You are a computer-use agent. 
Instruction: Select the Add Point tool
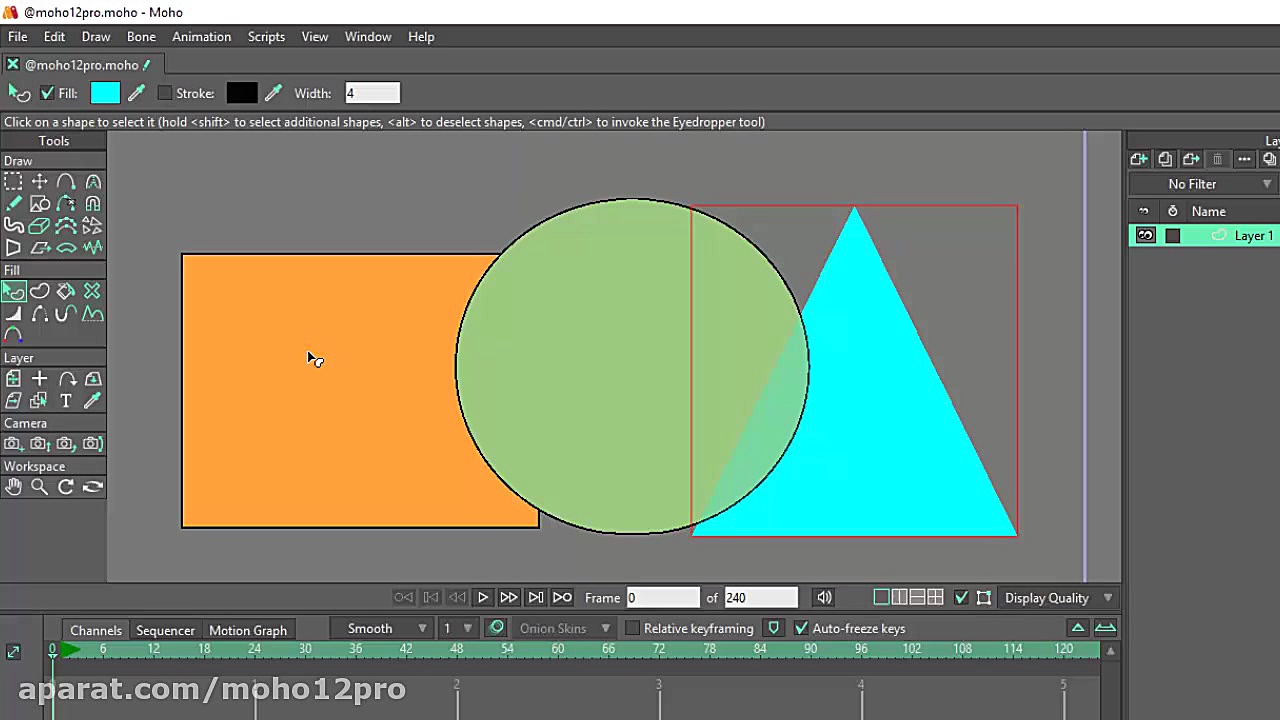66,182
